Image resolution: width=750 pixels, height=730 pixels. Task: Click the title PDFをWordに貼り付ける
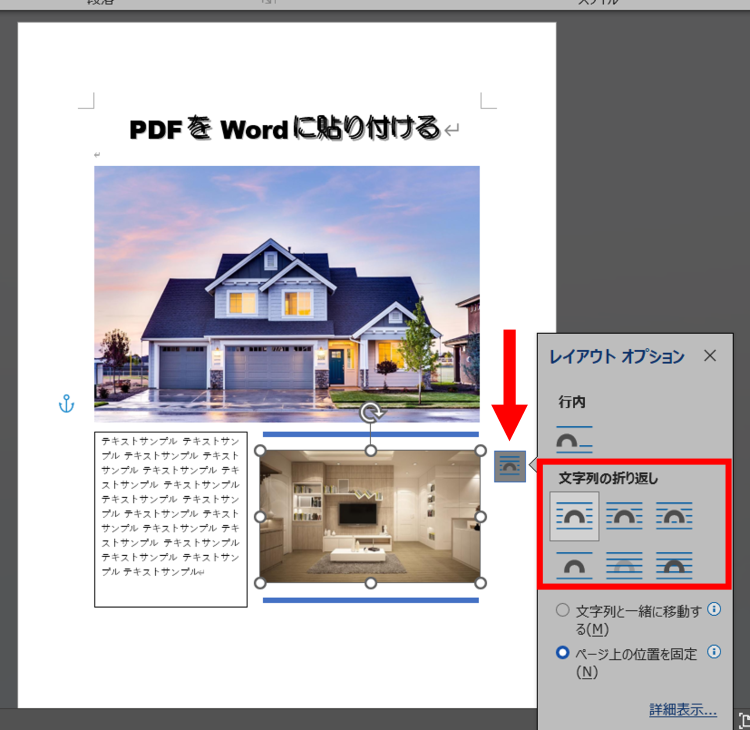285,128
